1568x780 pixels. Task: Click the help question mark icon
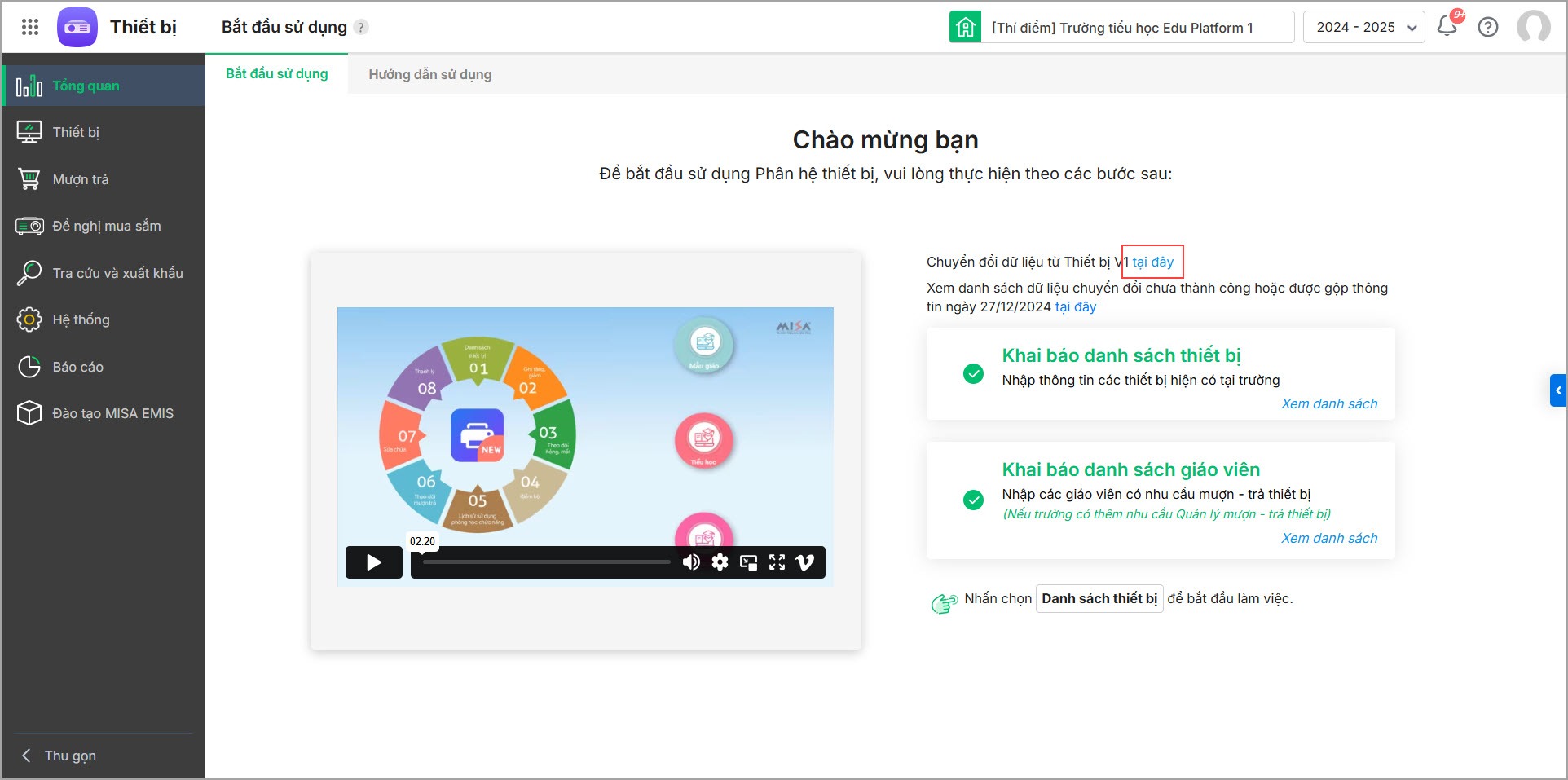tap(1488, 27)
